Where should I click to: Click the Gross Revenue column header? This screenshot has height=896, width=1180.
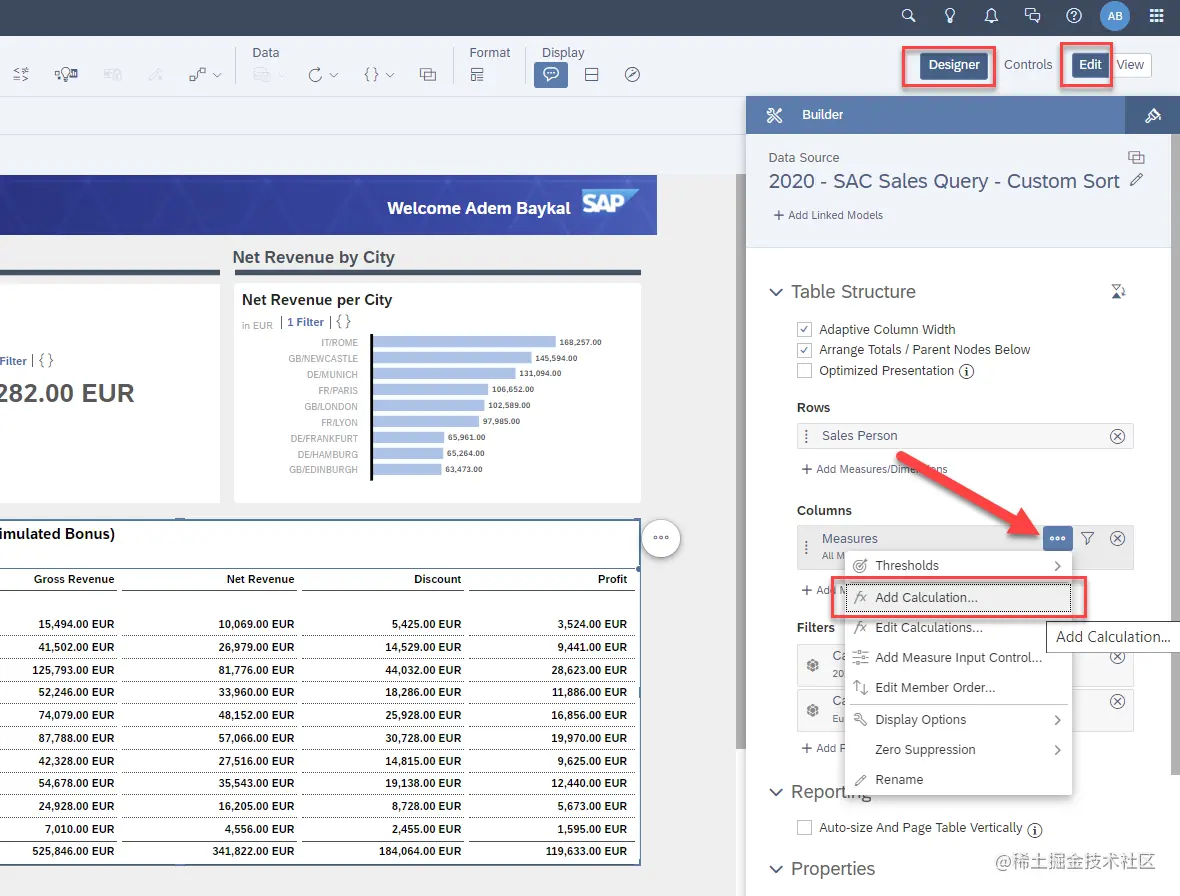coord(74,579)
